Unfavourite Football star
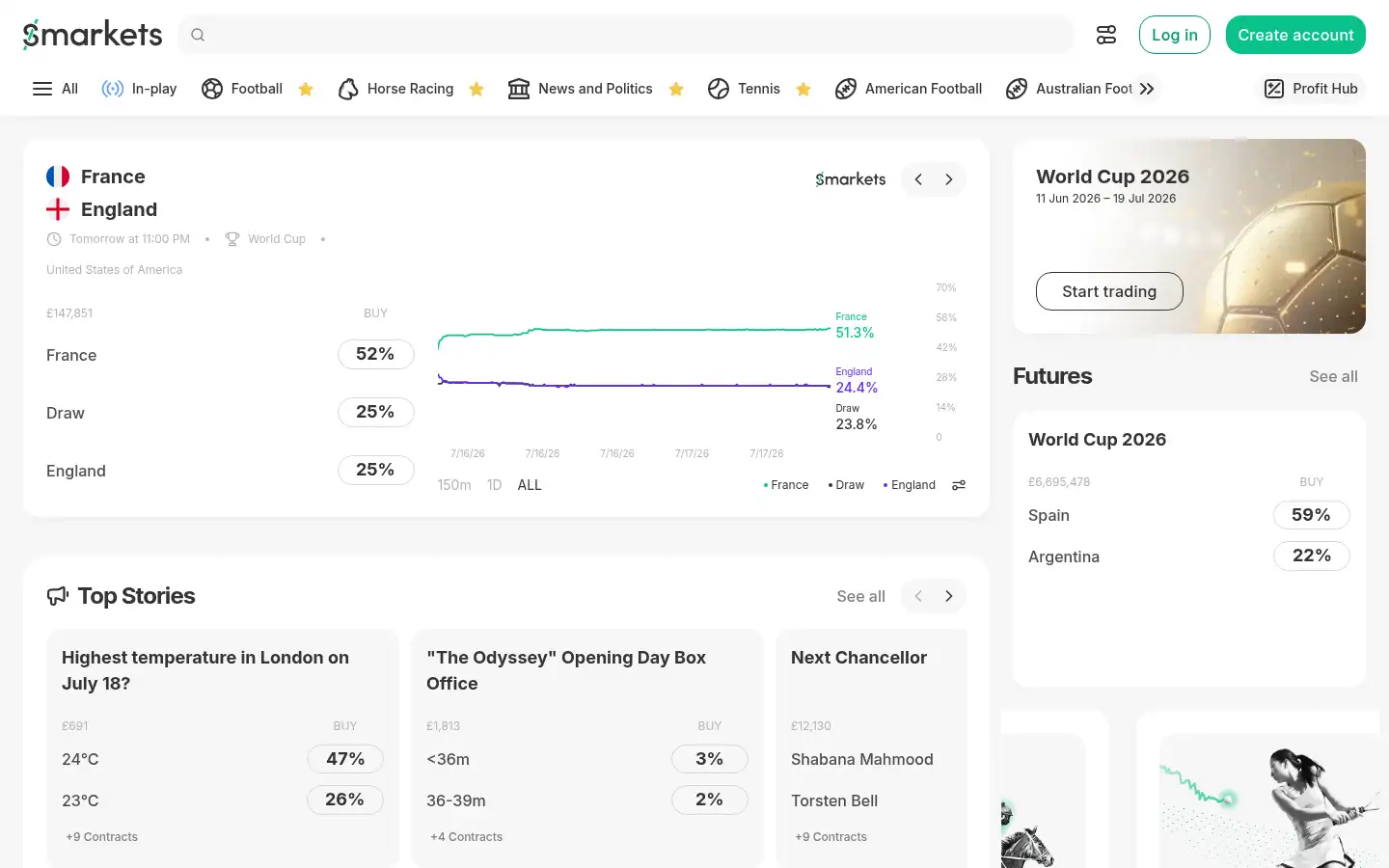This screenshot has width=1389, height=868. click(x=306, y=89)
